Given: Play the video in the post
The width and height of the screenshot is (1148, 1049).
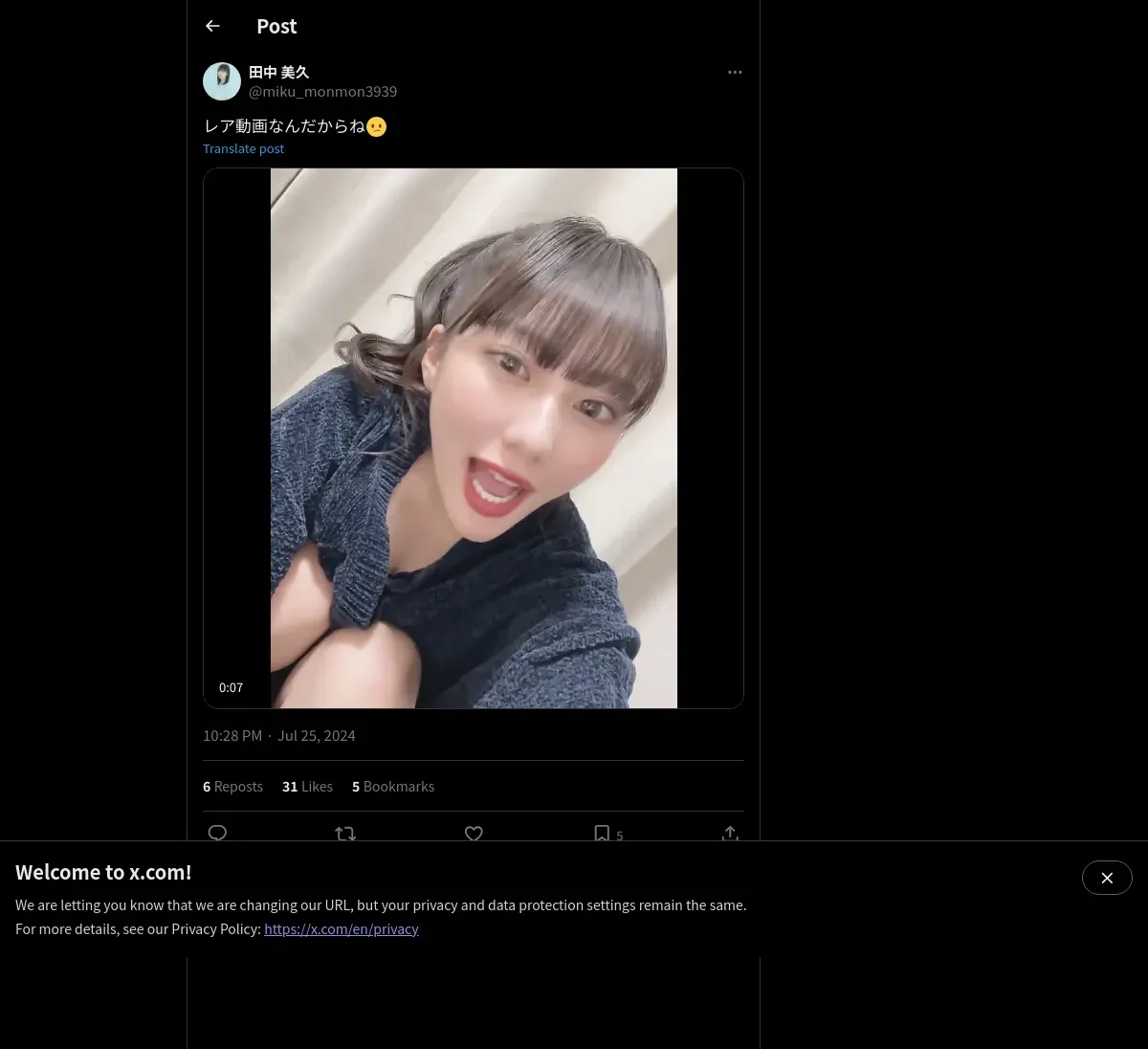Looking at the screenshot, I should tap(474, 438).
